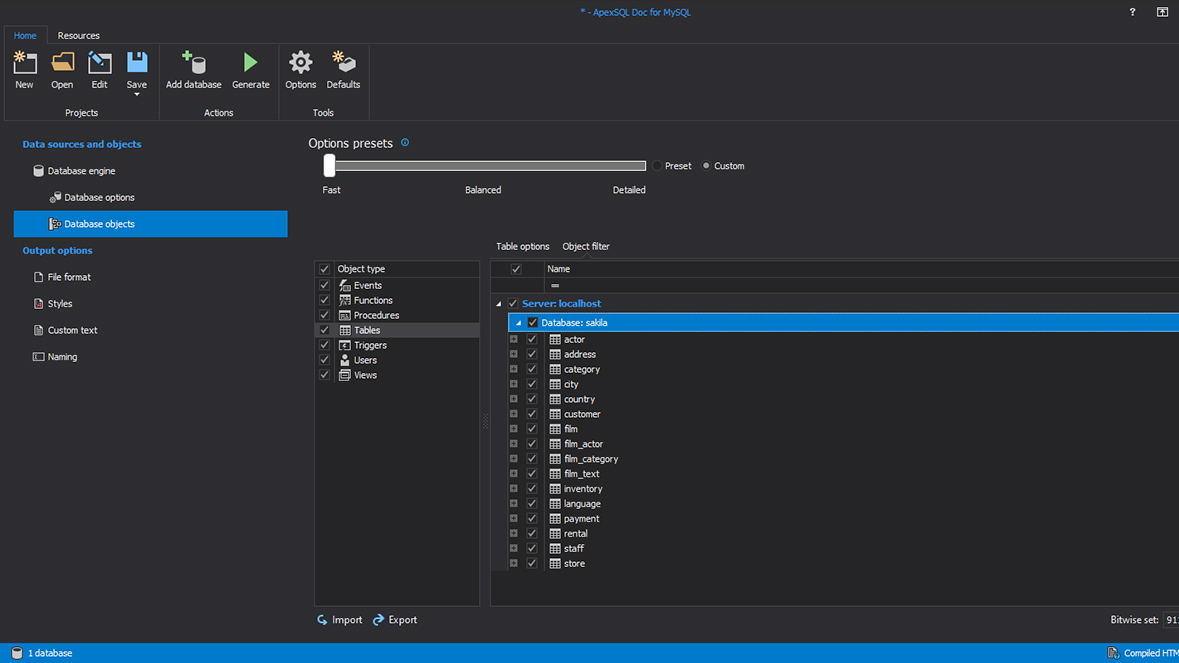Viewport: 1179px width, 663px height.
Task: Click the Export button
Action: (394, 619)
